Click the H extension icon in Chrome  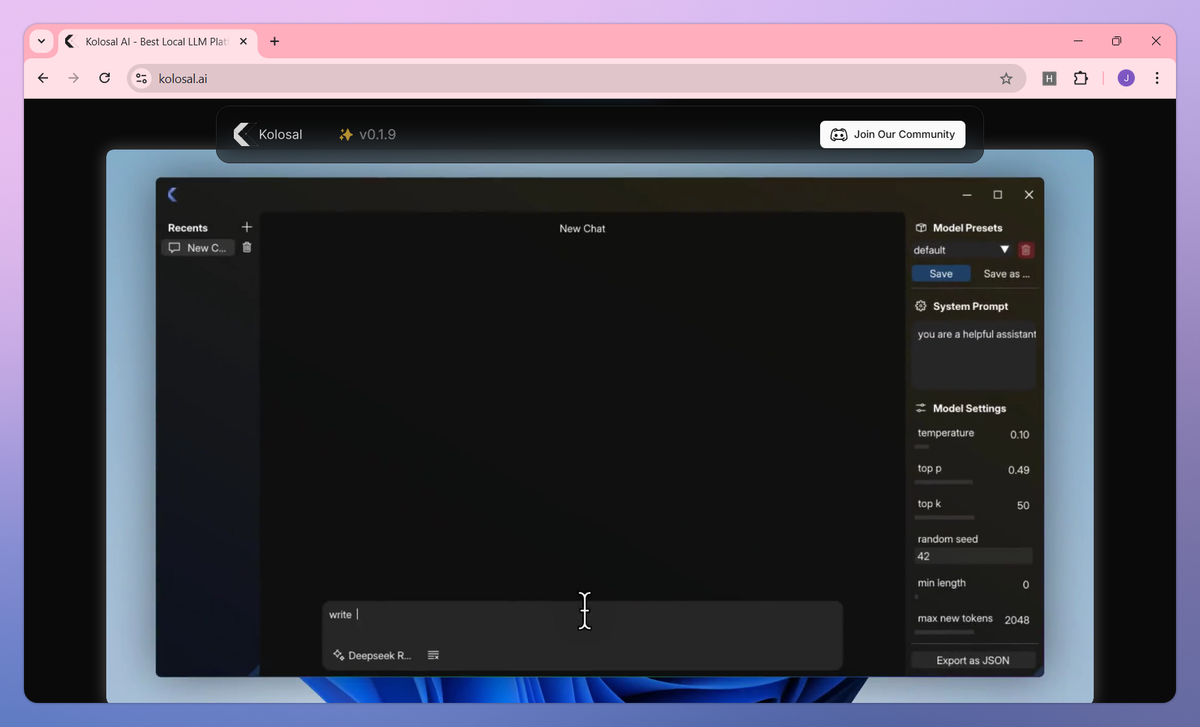click(1049, 78)
